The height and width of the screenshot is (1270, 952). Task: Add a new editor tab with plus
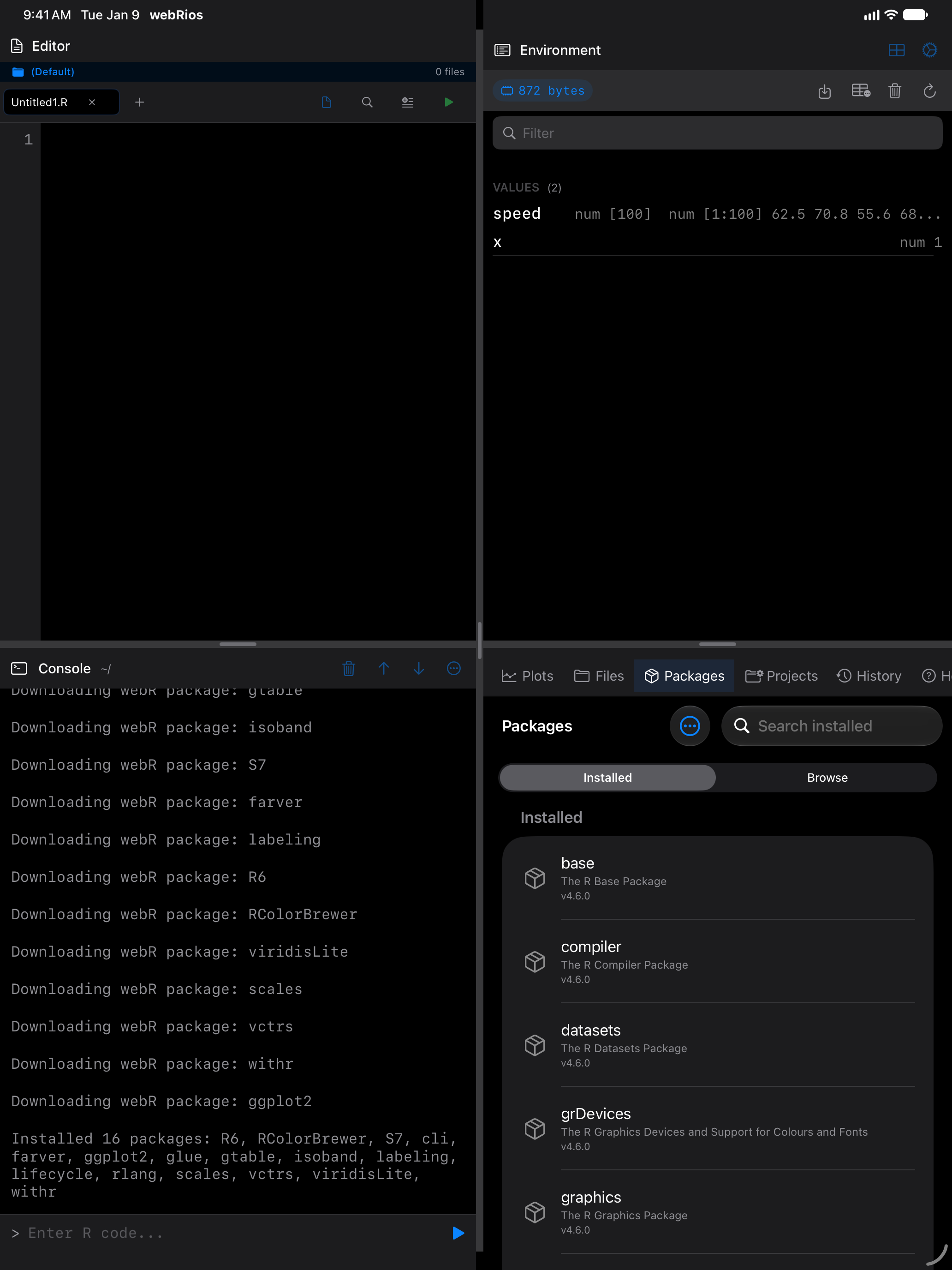click(x=139, y=102)
